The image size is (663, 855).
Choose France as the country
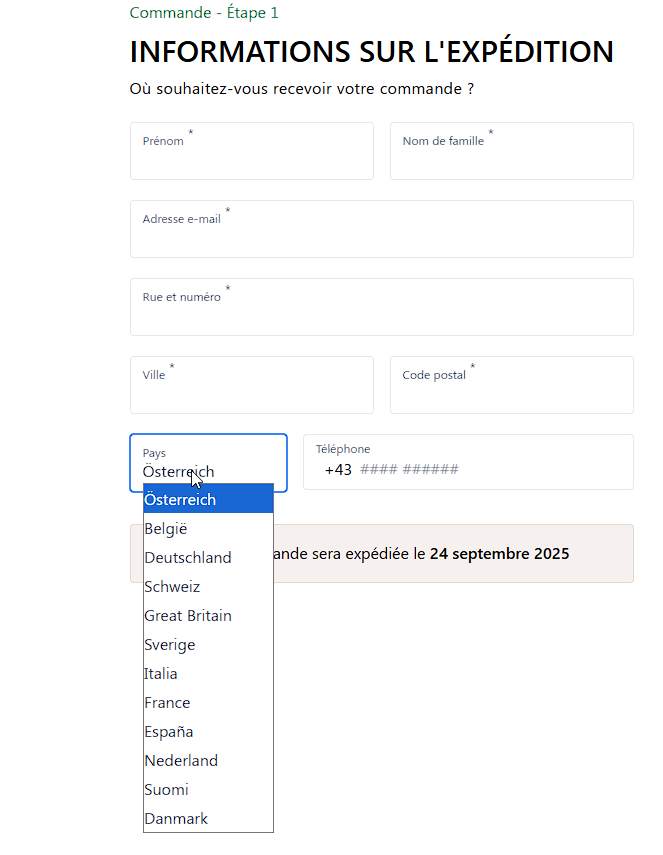[208, 702]
